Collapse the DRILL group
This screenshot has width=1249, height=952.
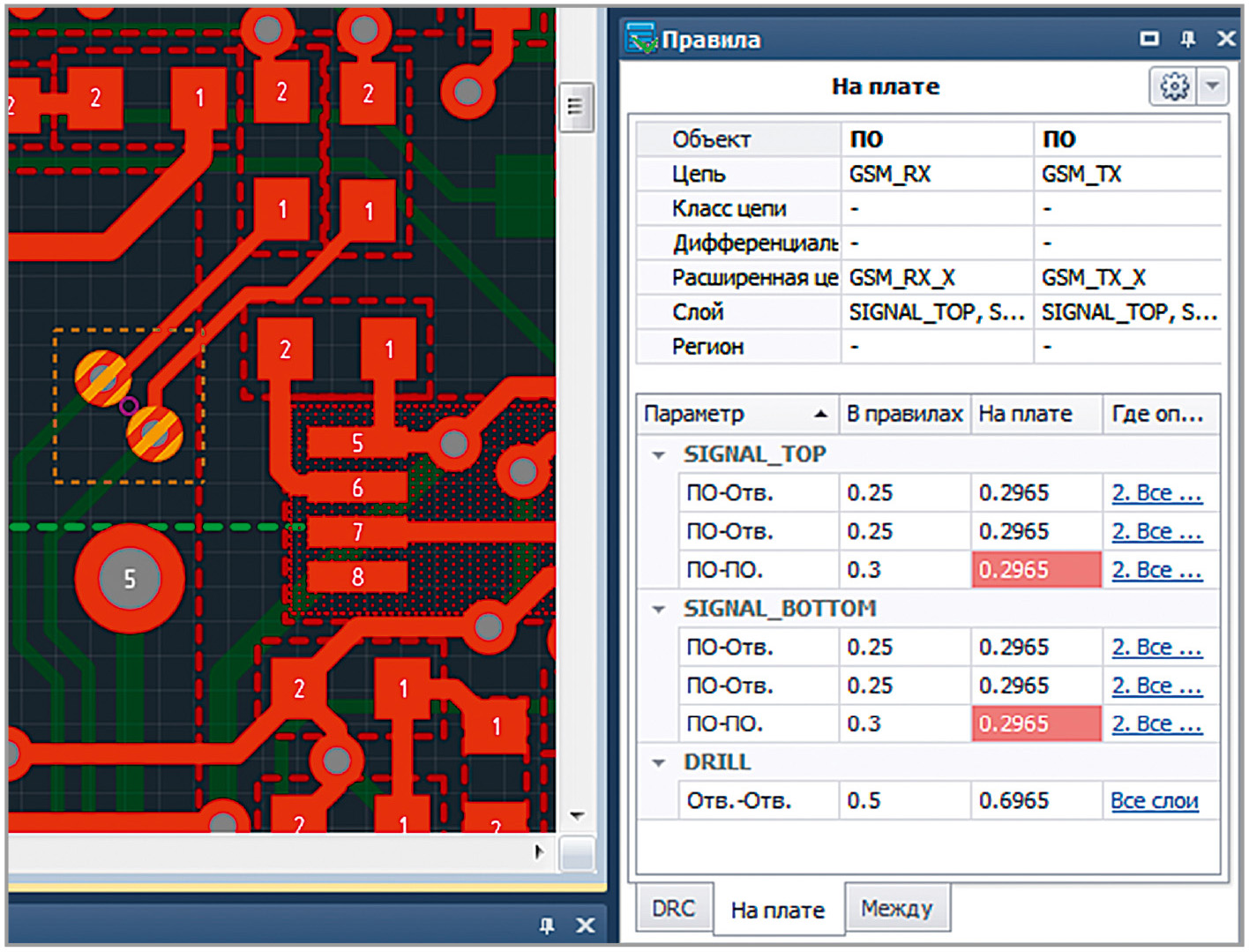click(658, 762)
